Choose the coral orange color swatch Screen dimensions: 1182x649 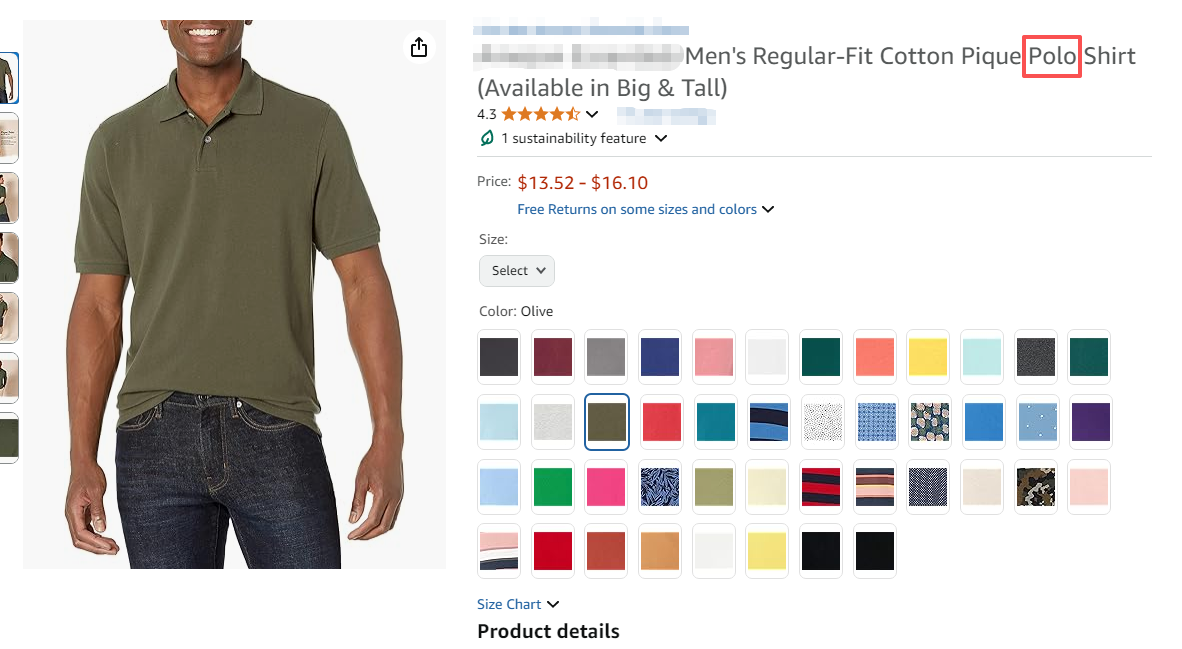(875, 357)
